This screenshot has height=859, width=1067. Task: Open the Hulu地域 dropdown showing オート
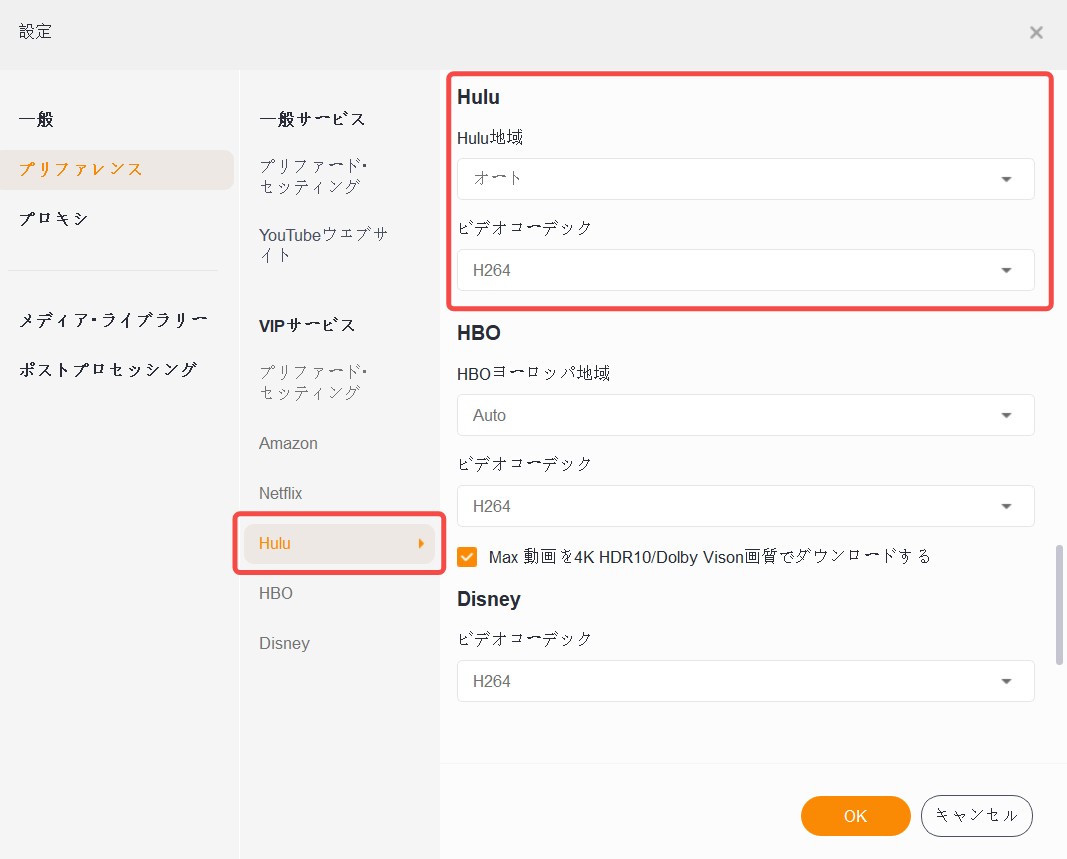746,179
